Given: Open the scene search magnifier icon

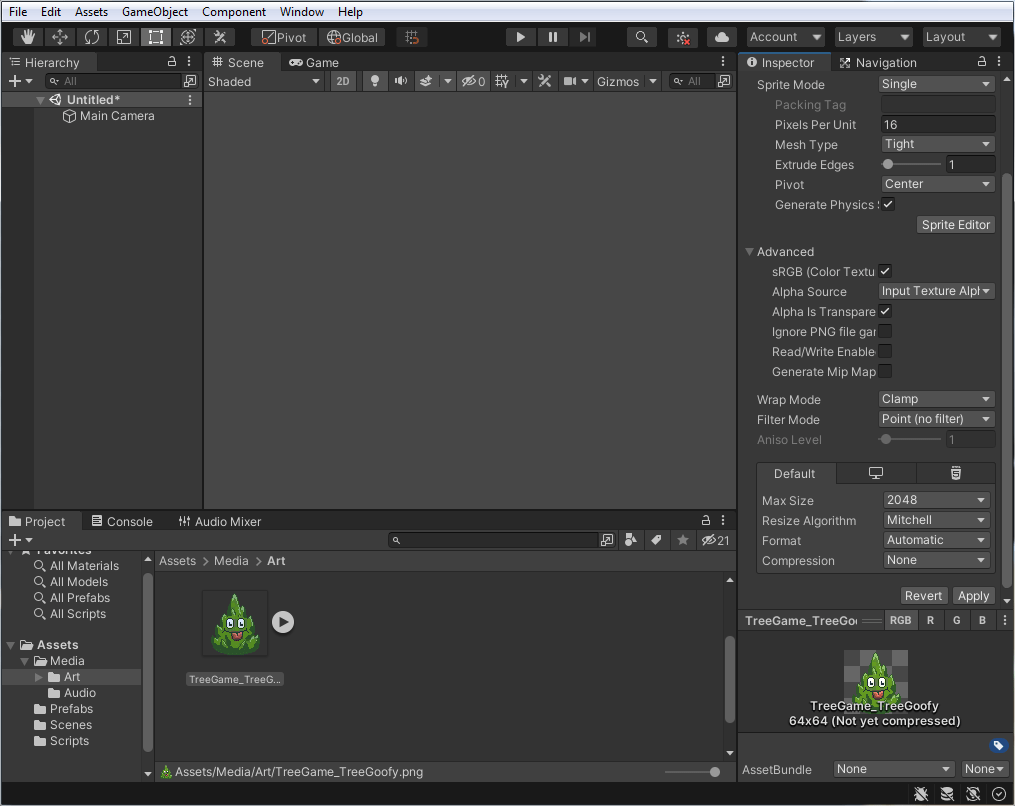Looking at the screenshot, I should [x=641, y=36].
